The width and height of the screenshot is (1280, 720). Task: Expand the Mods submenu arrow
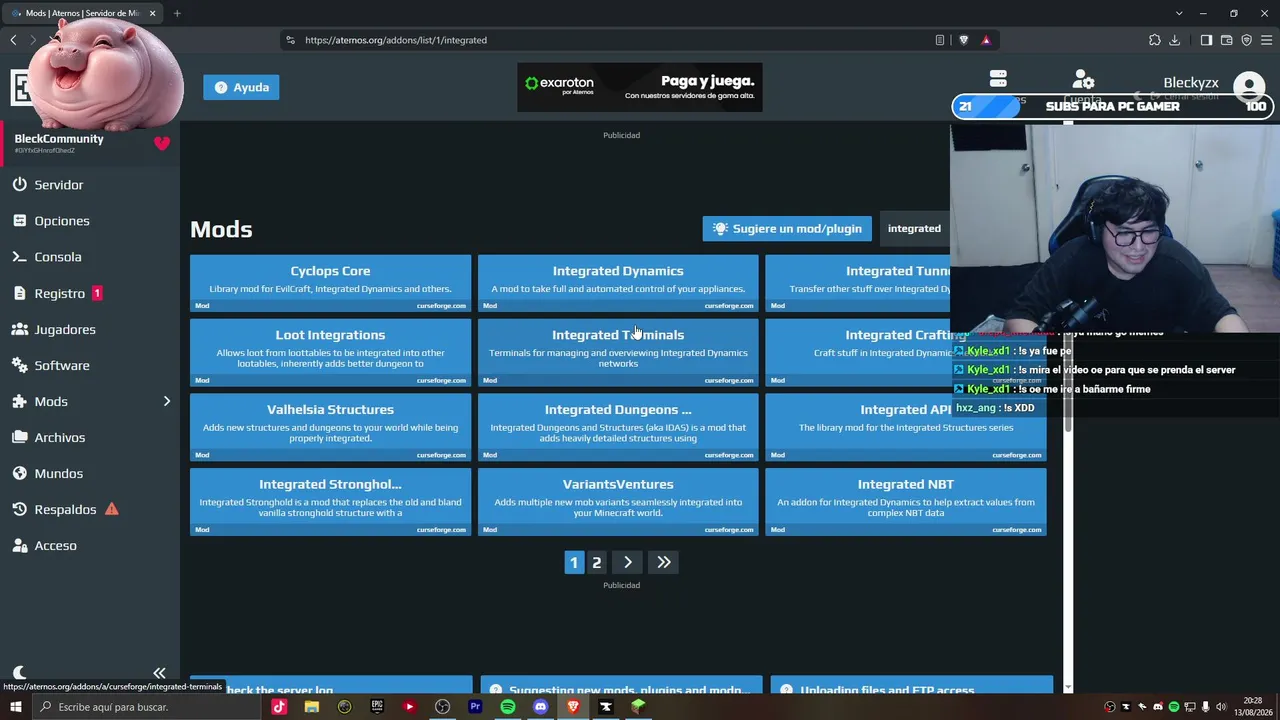[167, 401]
